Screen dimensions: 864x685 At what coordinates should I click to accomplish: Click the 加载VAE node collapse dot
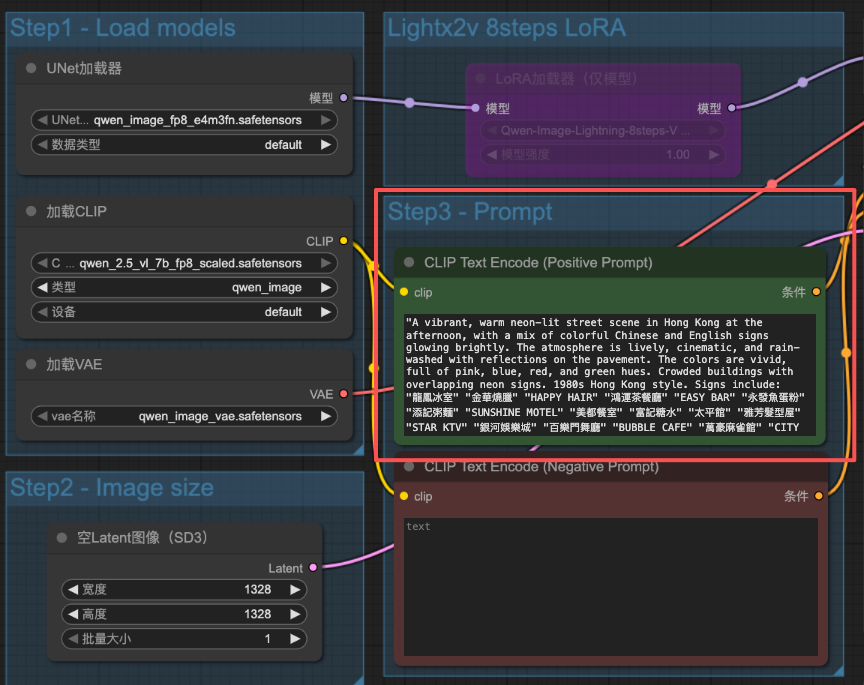click(x=32, y=365)
